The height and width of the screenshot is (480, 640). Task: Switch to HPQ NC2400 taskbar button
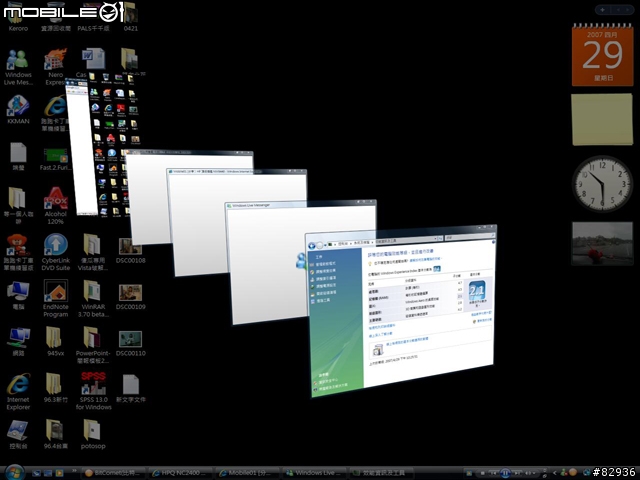[x=180, y=473]
